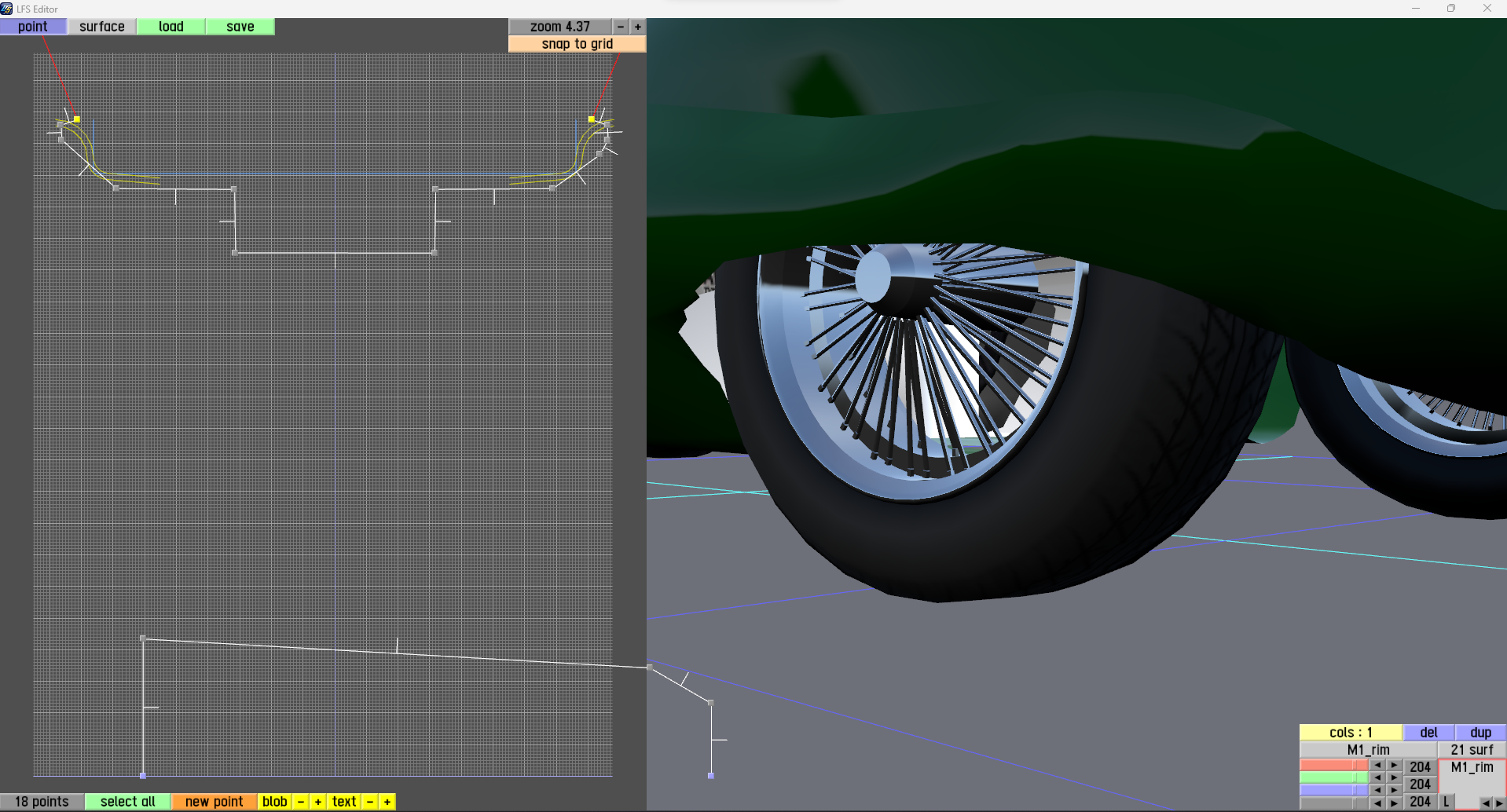Decrease grey slider value with left arrow
The image size is (1507, 812).
point(1377,803)
